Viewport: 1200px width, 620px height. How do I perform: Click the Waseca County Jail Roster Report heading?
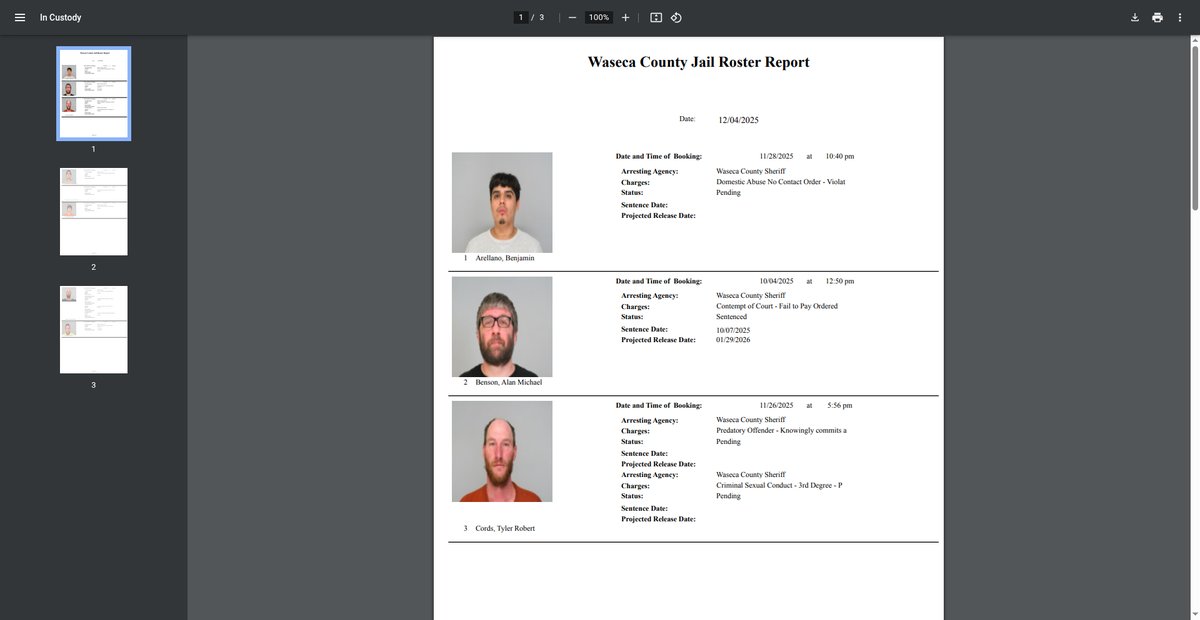point(699,62)
